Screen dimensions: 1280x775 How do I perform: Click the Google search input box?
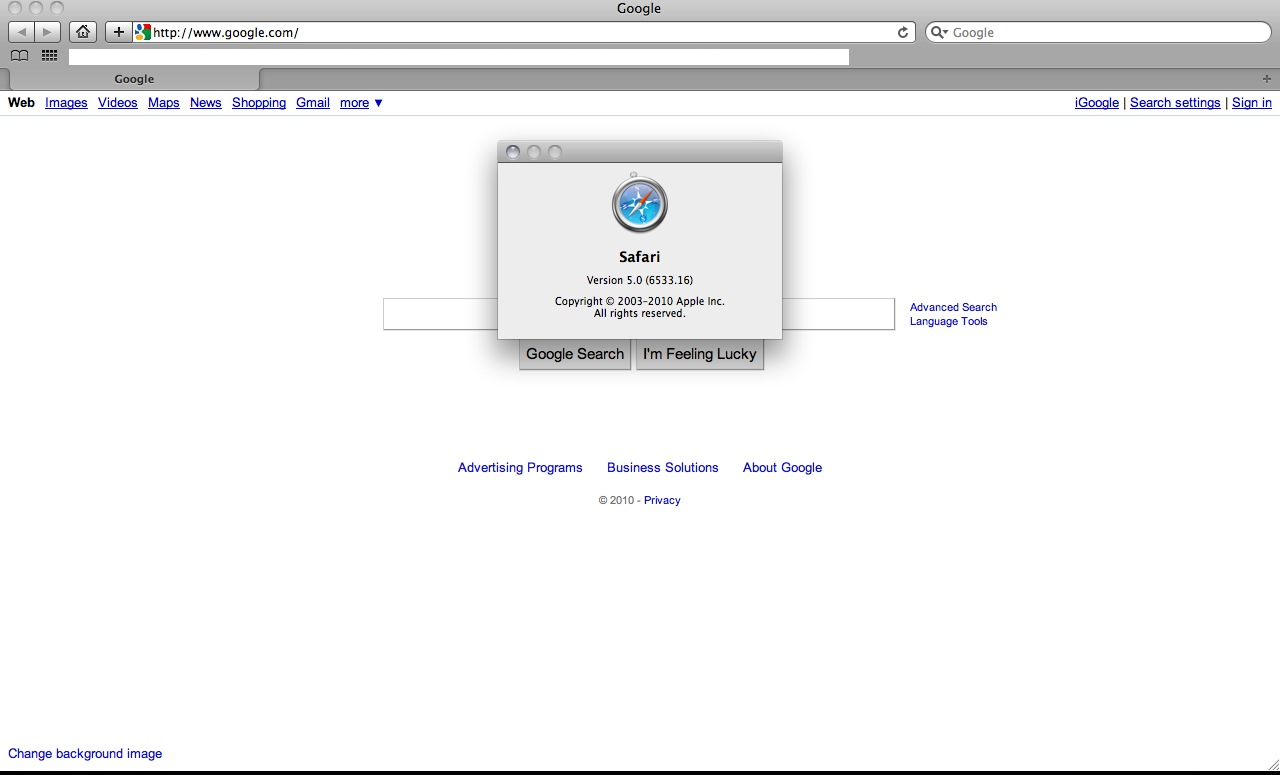point(639,314)
